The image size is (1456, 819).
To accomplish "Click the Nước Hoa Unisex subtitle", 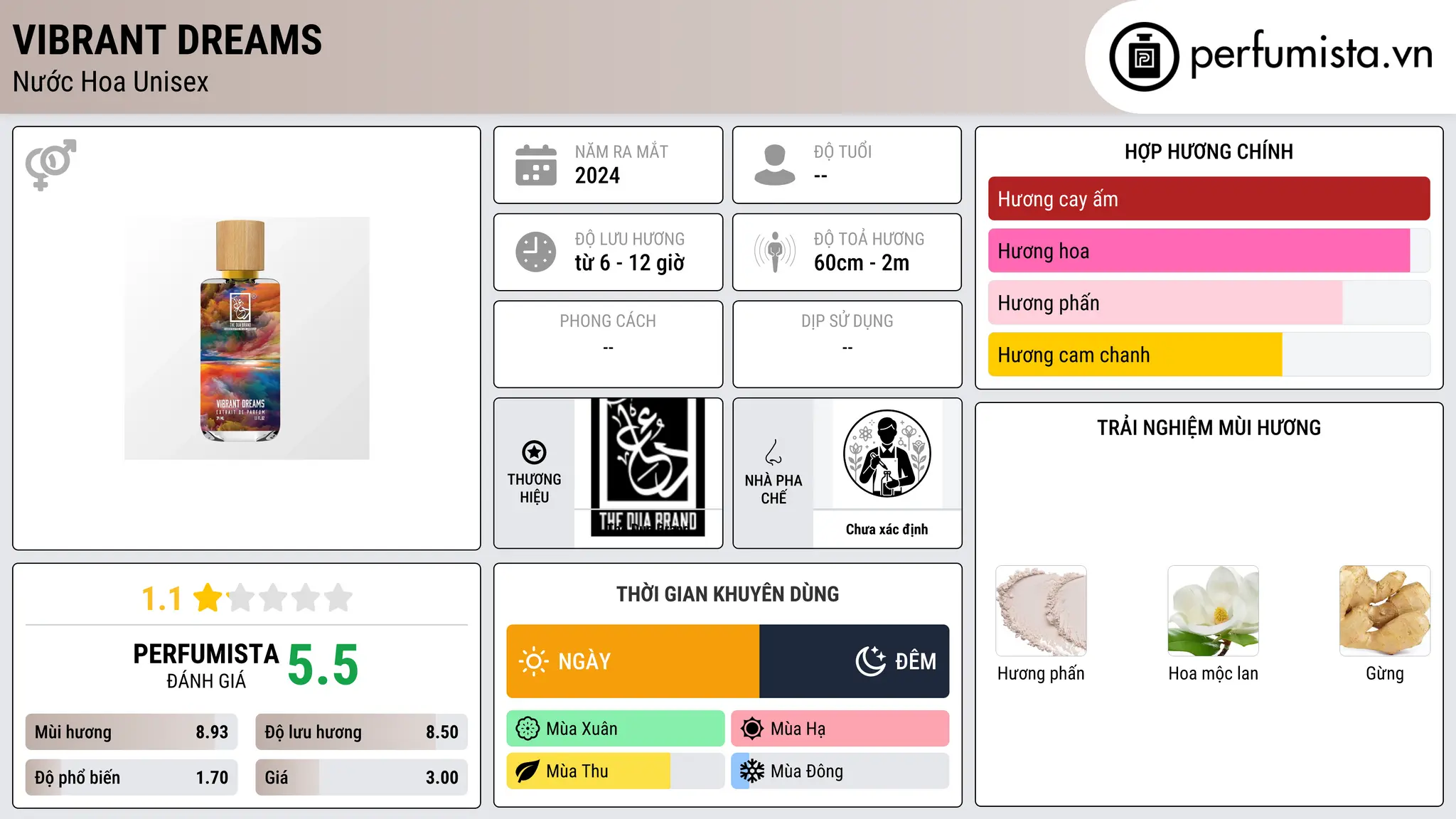I will (x=111, y=82).
